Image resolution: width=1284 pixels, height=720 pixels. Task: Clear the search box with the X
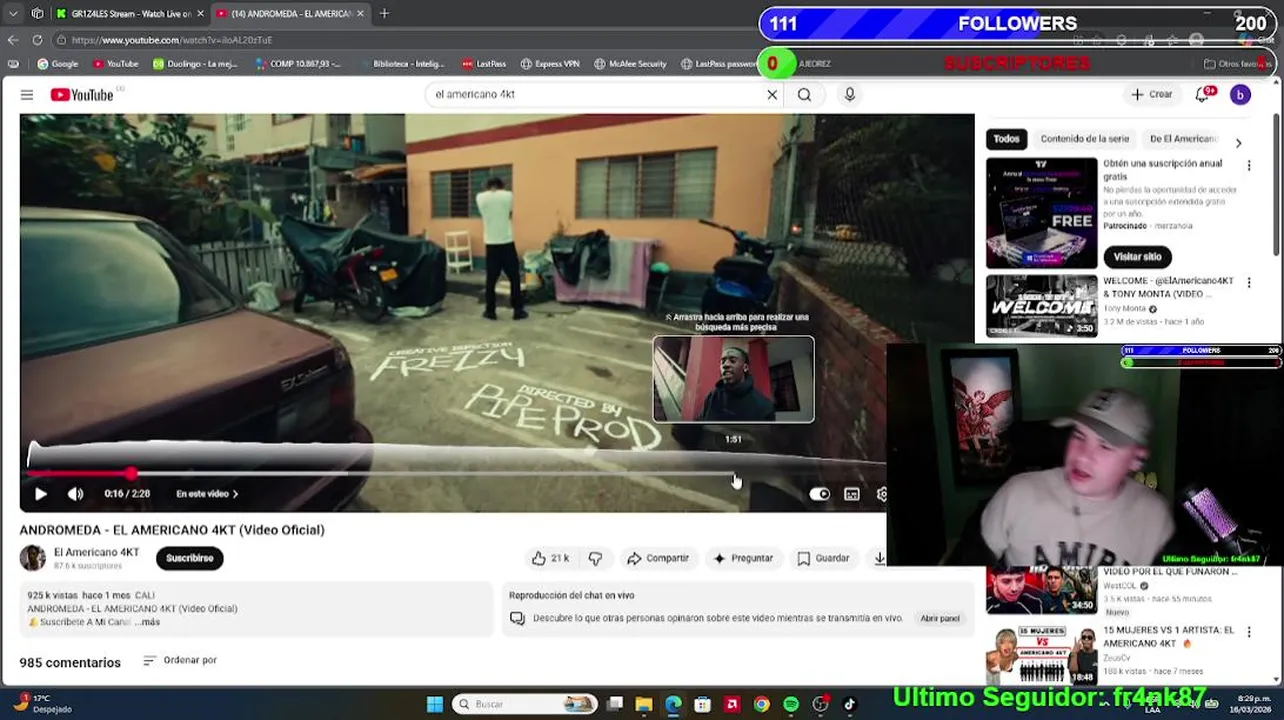(x=772, y=95)
